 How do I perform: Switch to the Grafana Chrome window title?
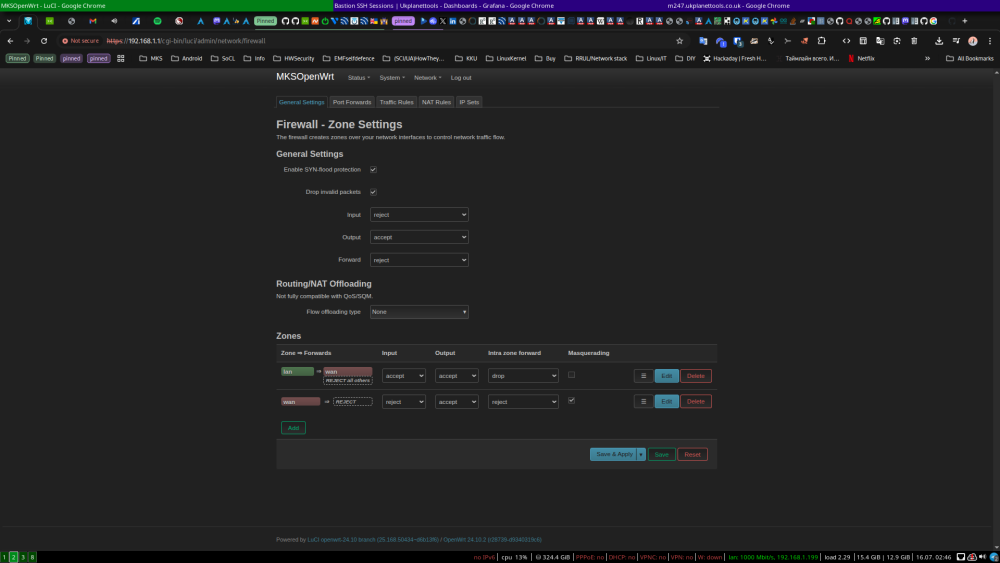(443, 6)
